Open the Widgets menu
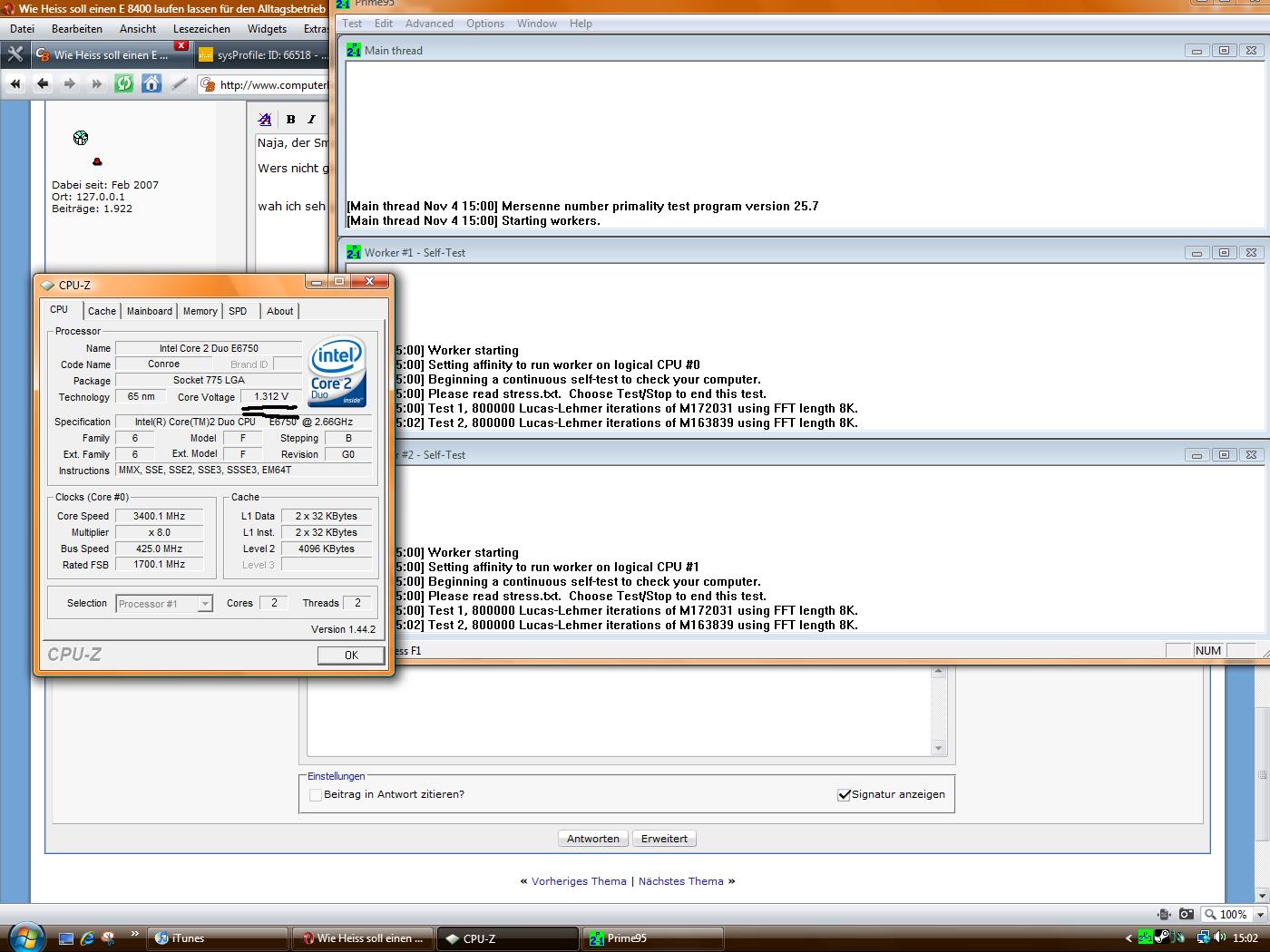This screenshot has width=1270, height=952. 267,29
